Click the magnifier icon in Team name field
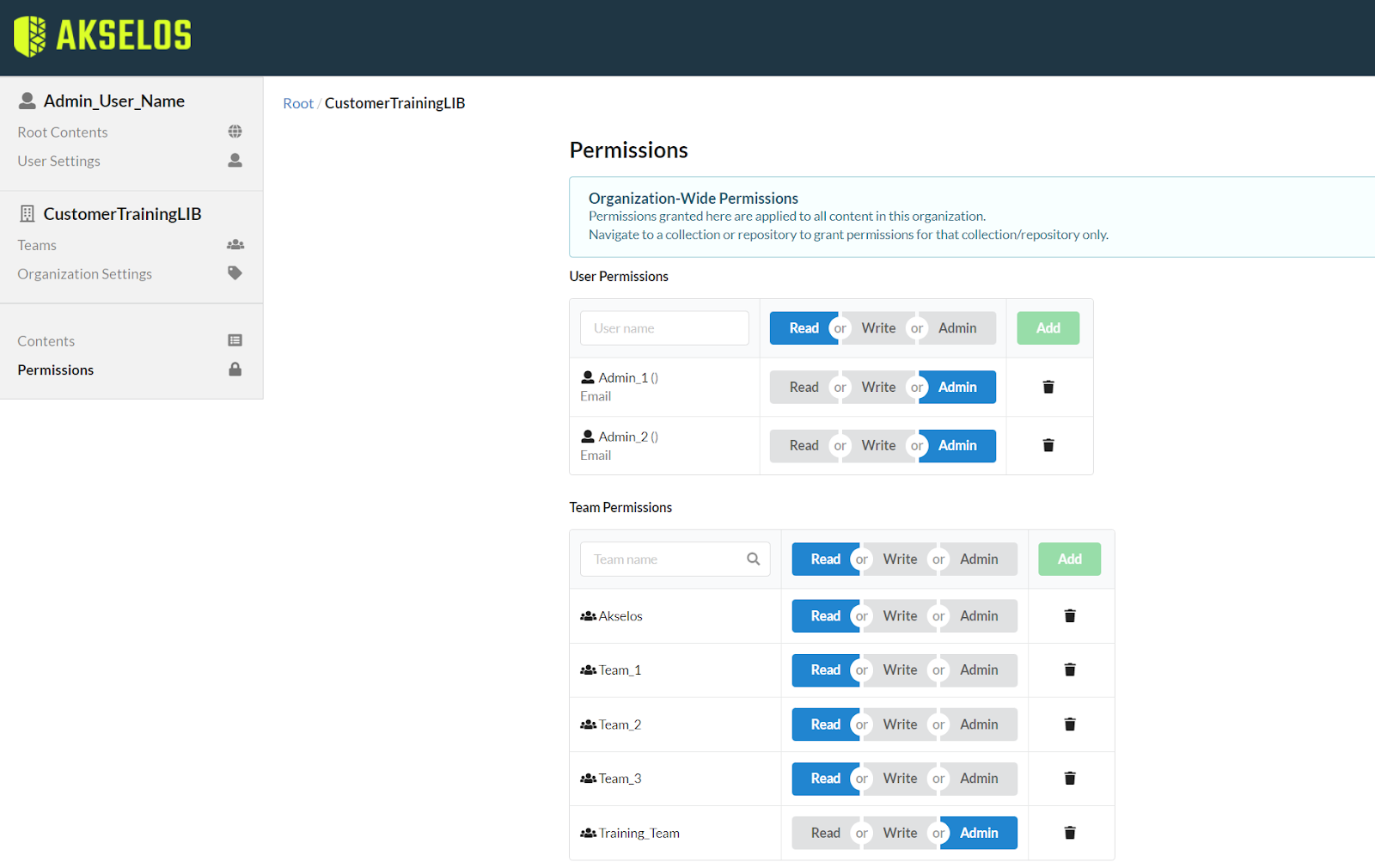This screenshot has height=868, width=1375. 753,559
